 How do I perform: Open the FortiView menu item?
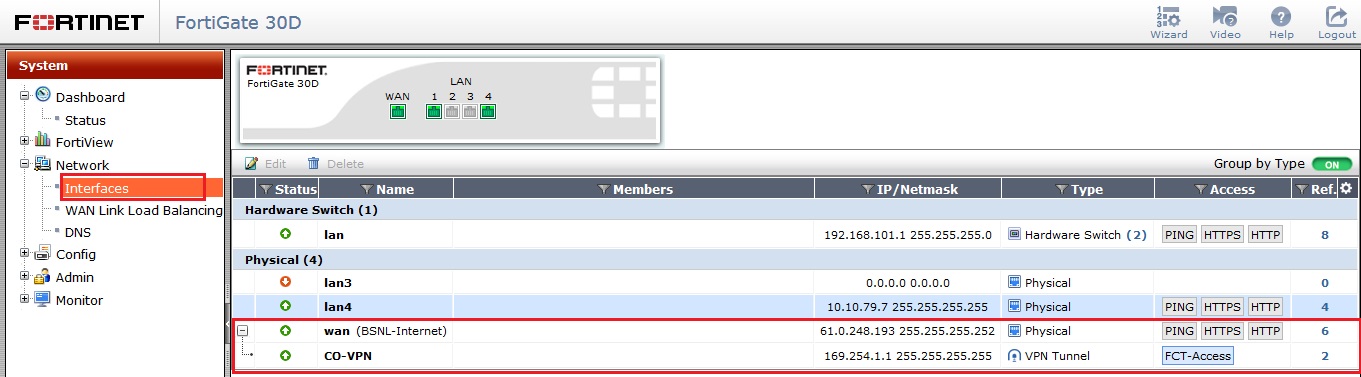coord(85,142)
